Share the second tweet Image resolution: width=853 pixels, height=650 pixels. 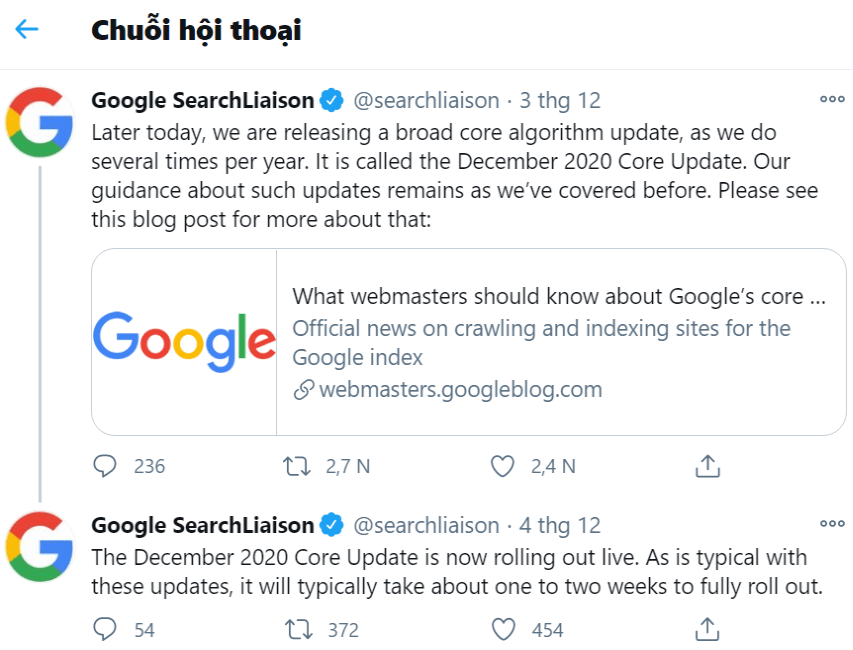pyautogui.click(x=707, y=630)
